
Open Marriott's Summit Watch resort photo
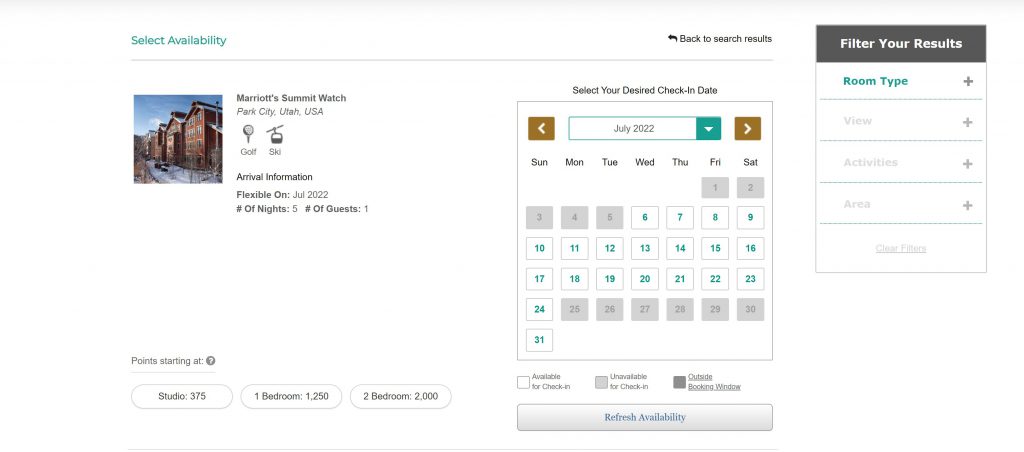click(178, 139)
